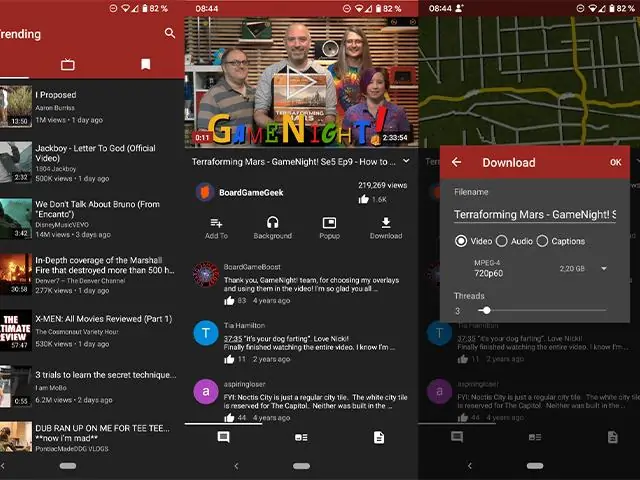
Task: Expand the Terraforming Mars video title
Action: [x=406, y=160]
